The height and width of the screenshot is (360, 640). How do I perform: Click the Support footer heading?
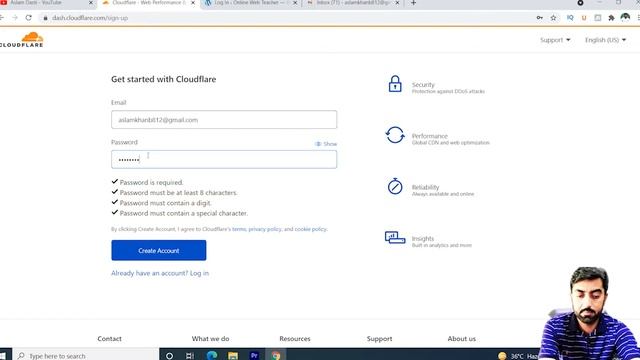click(x=379, y=338)
